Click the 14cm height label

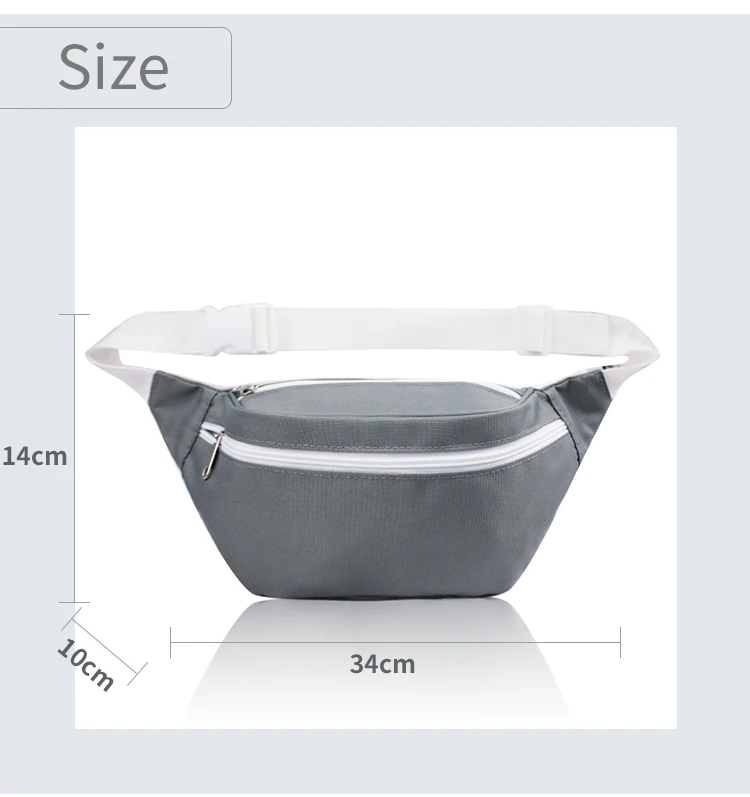click(x=35, y=456)
